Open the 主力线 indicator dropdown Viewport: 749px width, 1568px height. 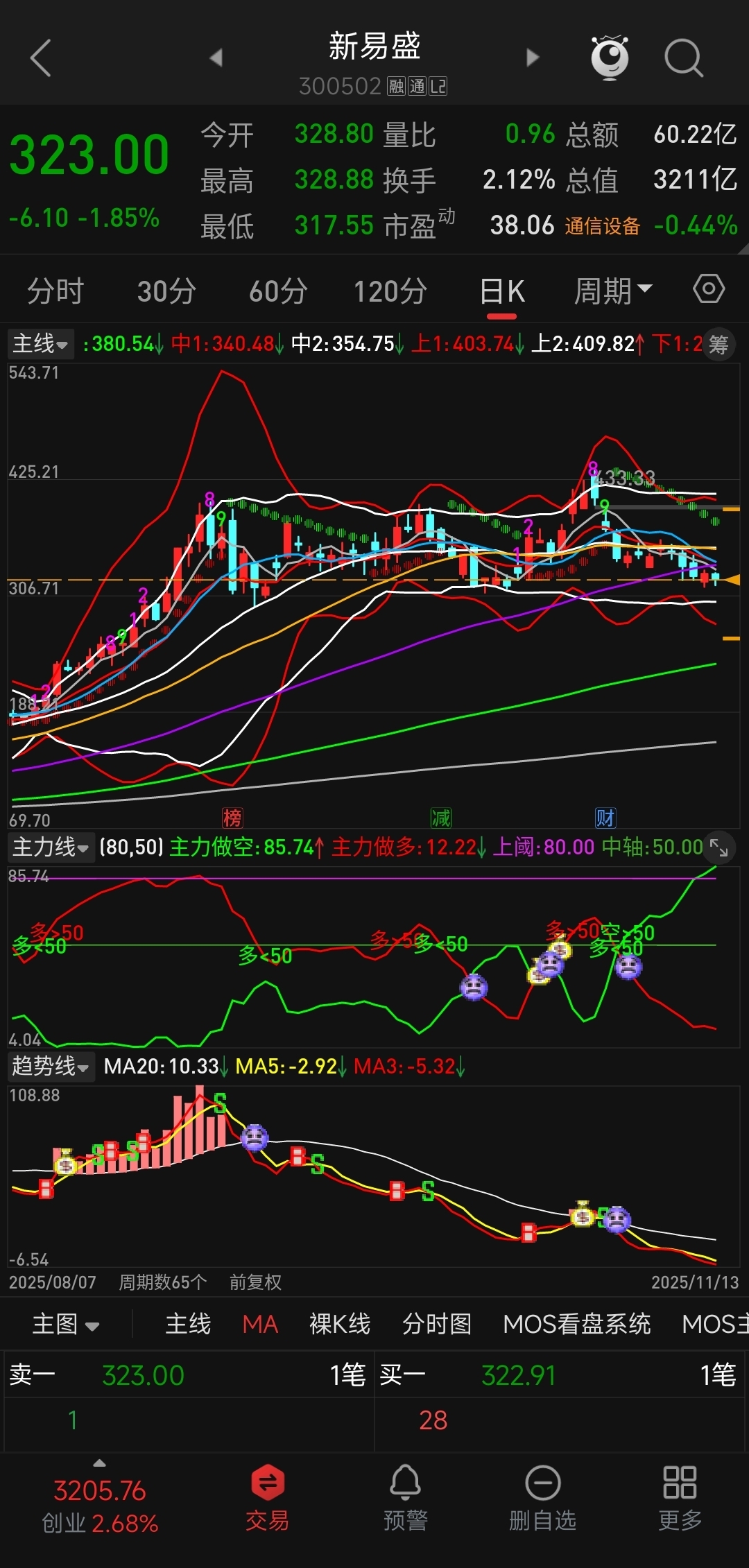point(51,847)
